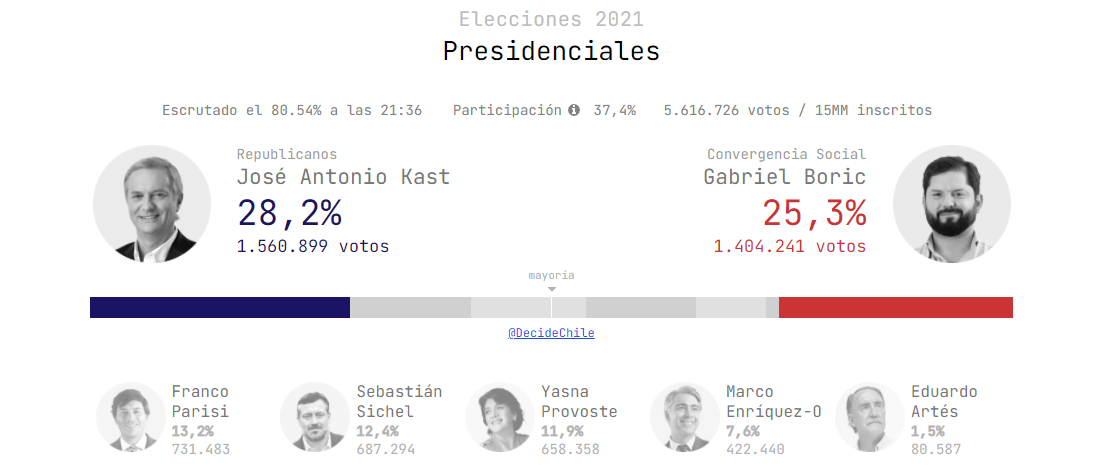1115x473 pixels.
Task: Click the Participación info icon
Action: click(x=574, y=110)
